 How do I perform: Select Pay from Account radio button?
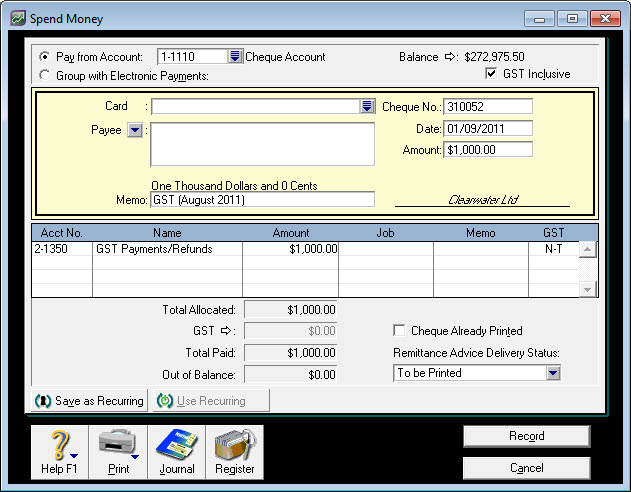click(44, 57)
